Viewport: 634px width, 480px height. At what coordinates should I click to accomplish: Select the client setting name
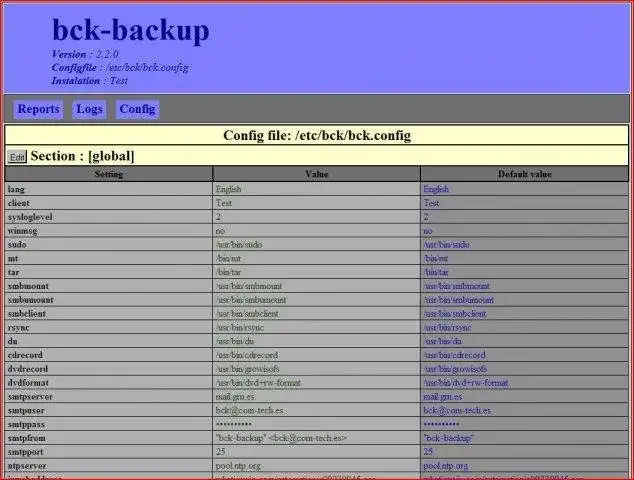click(x=19, y=203)
